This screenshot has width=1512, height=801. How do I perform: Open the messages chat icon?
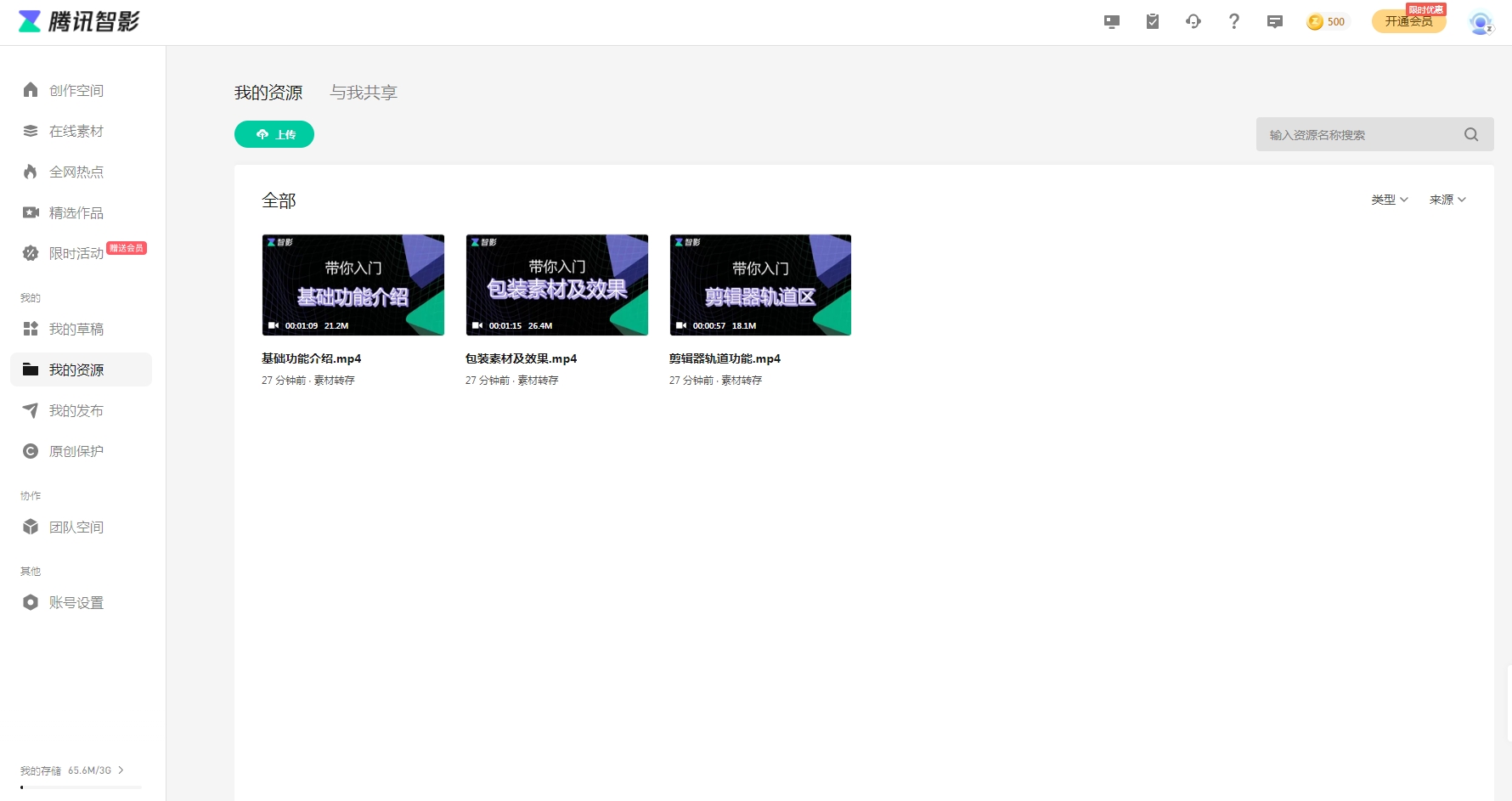point(1275,22)
